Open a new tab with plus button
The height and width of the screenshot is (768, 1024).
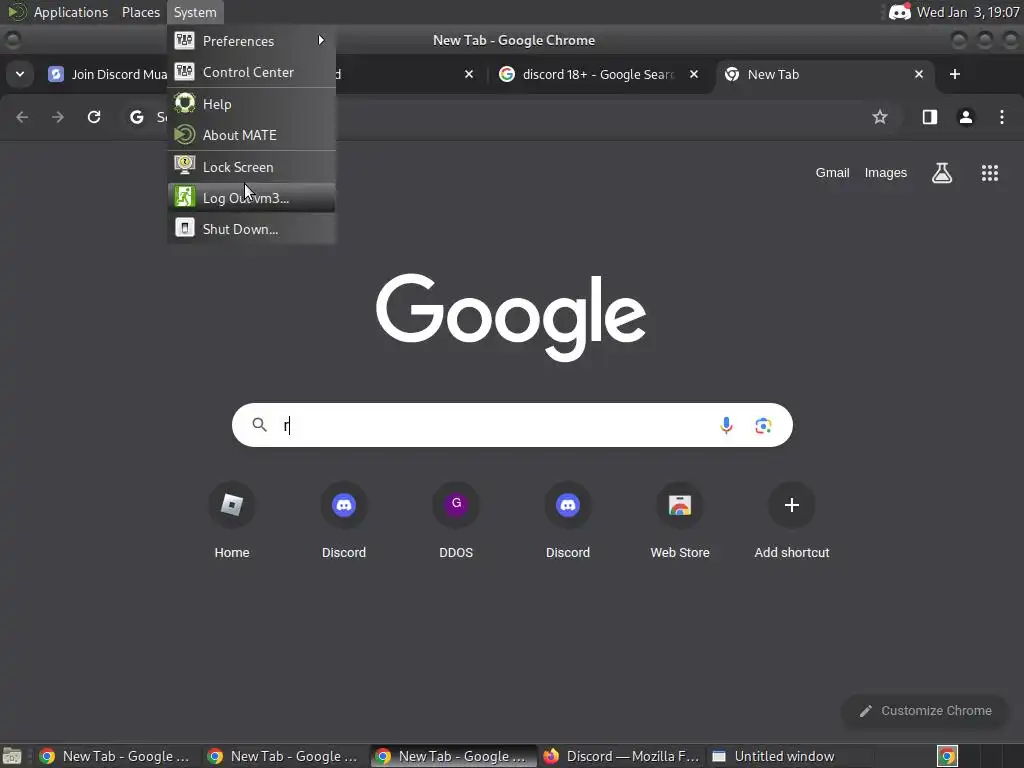pos(954,74)
